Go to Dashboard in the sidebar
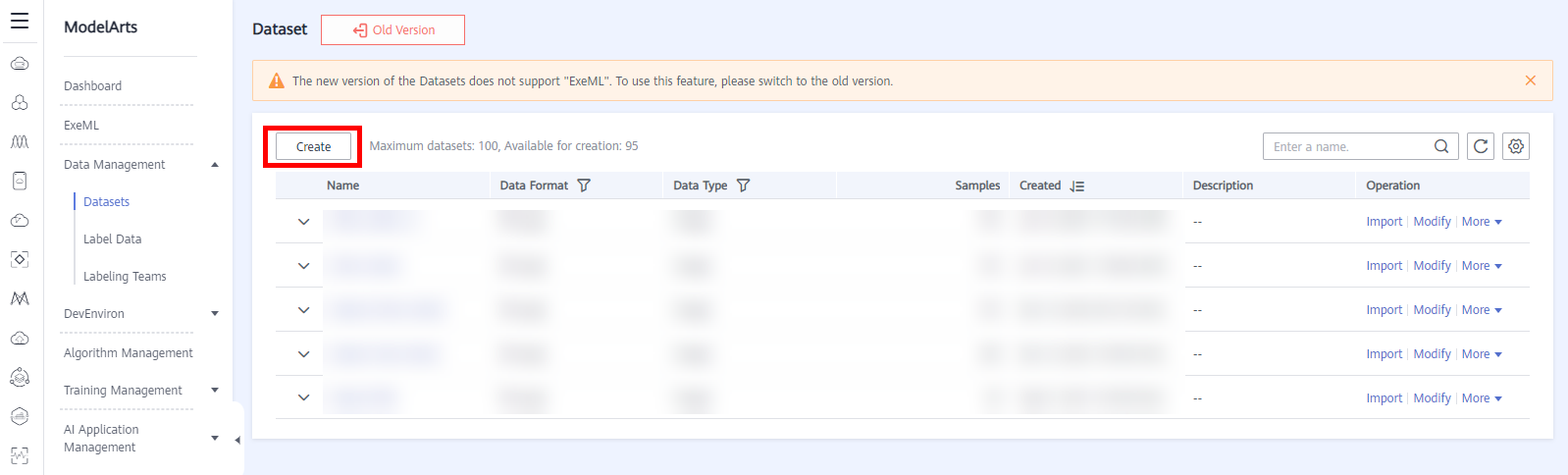This screenshot has width=1568, height=475. (x=92, y=86)
